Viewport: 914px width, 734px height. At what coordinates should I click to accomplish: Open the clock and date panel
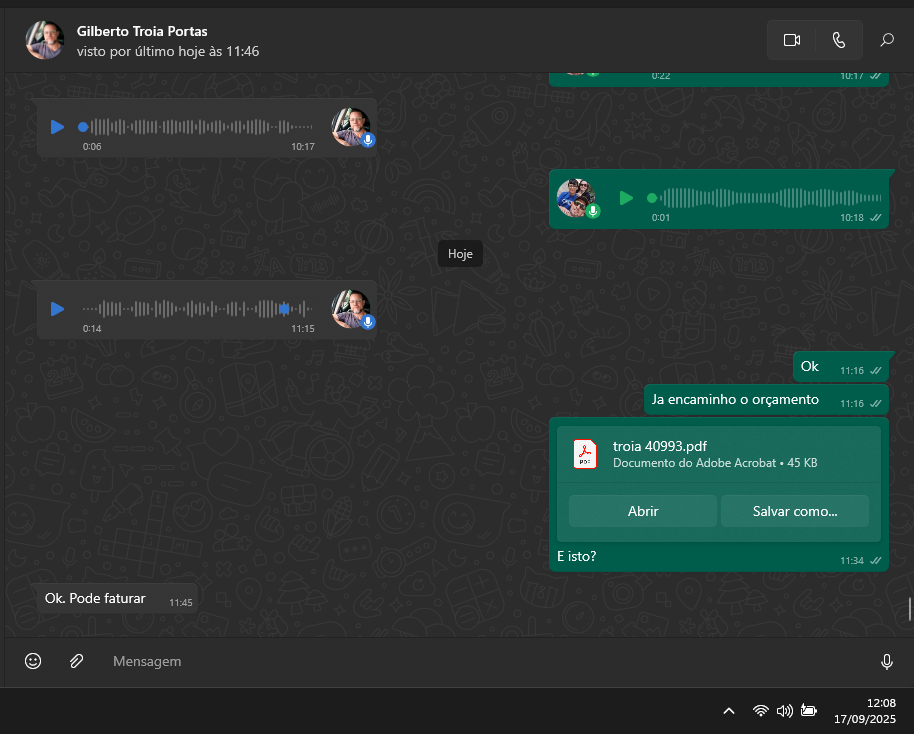click(866, 711)
